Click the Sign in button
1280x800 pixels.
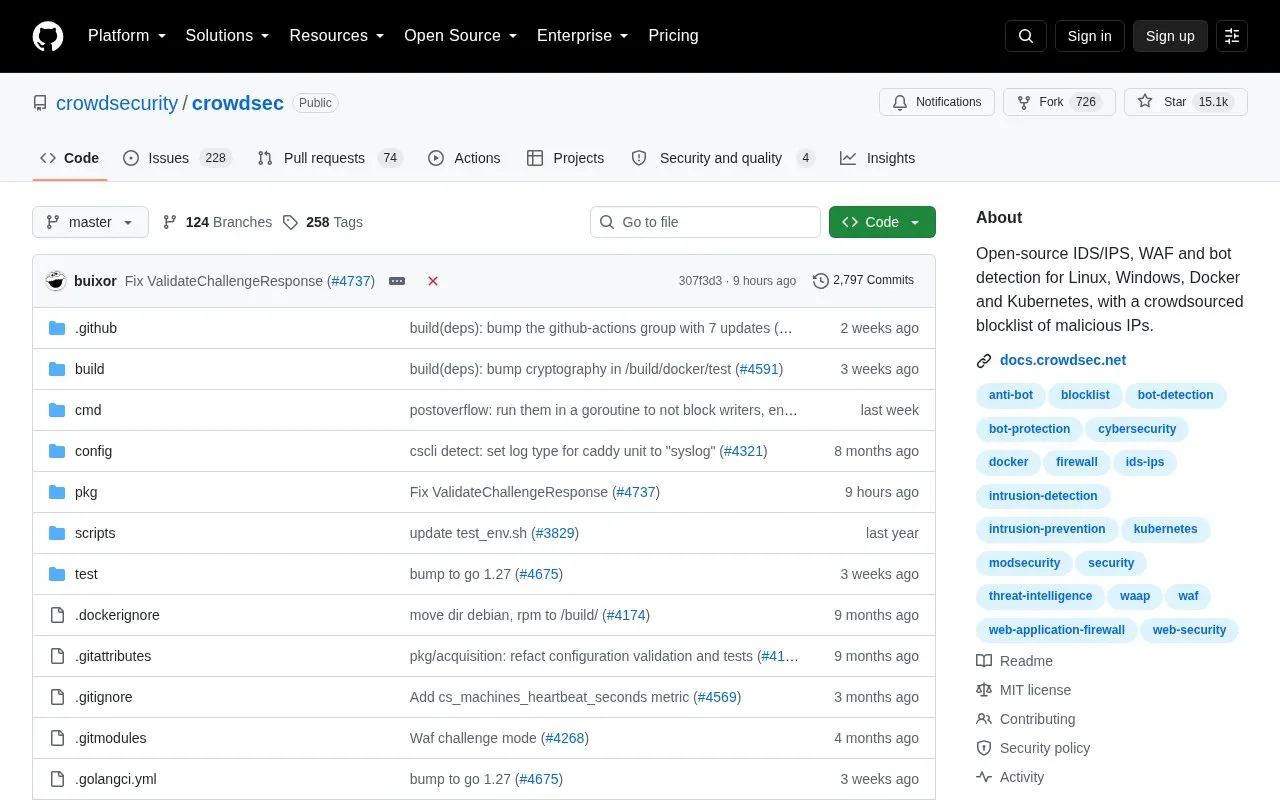click(x=1089, y=36)
